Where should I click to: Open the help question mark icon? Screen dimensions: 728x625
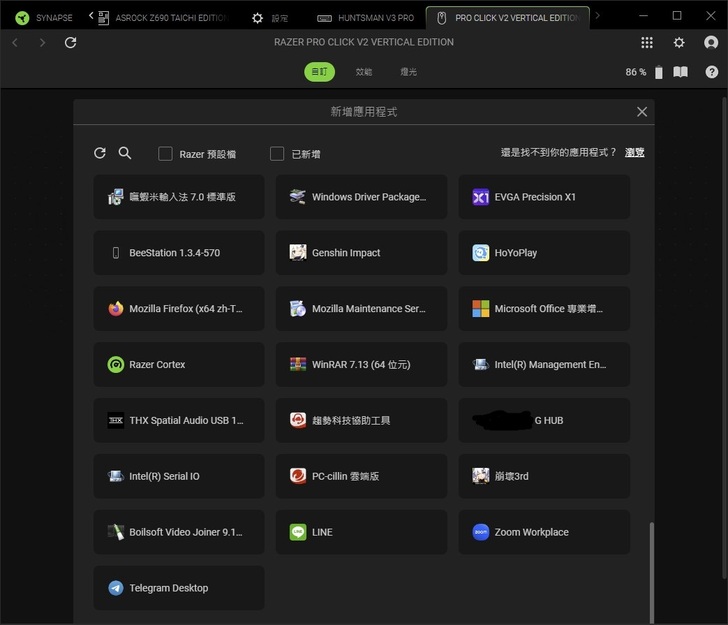click(x=711, y=72)
